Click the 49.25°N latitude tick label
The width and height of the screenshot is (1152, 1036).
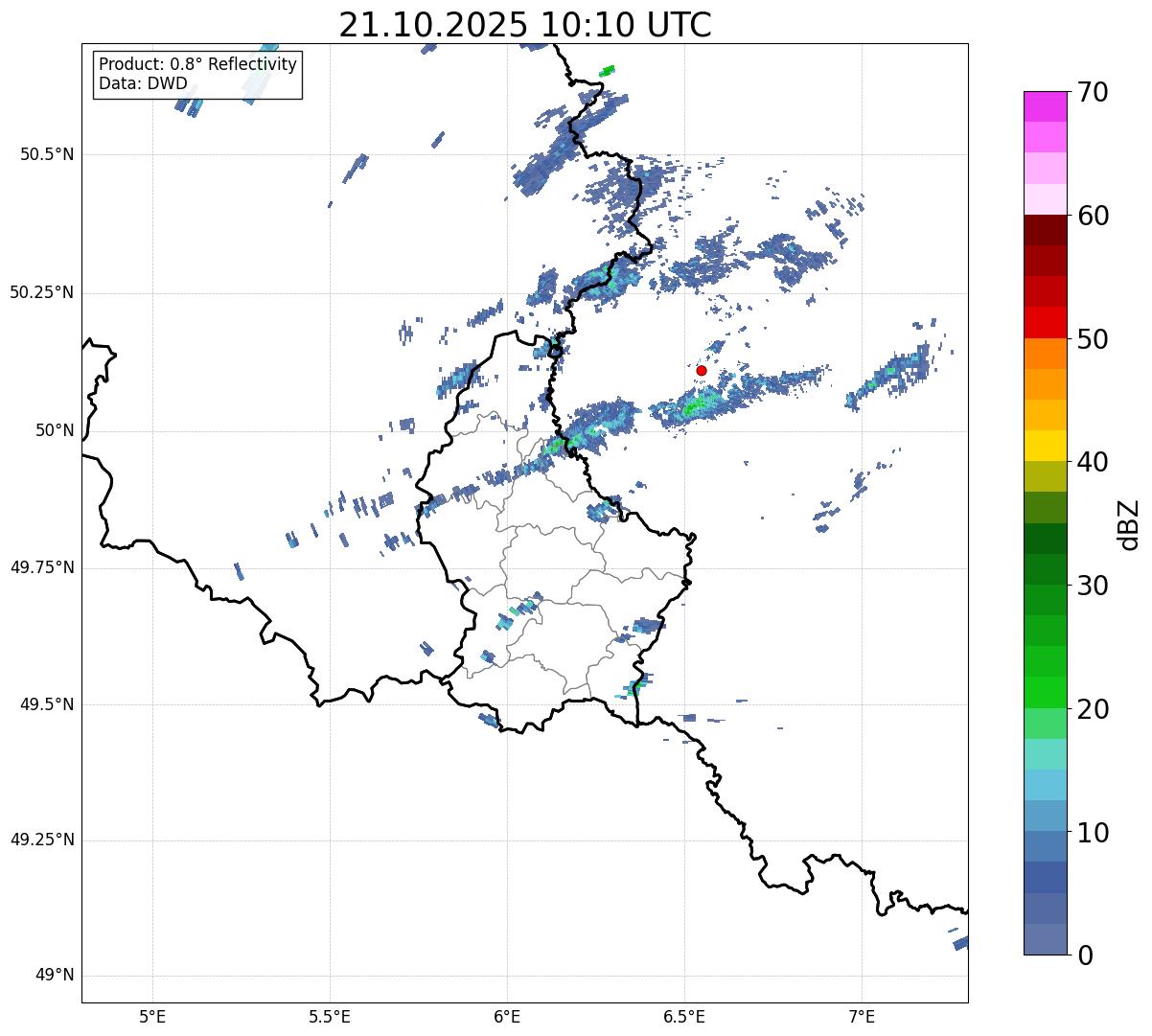(41, 840)
